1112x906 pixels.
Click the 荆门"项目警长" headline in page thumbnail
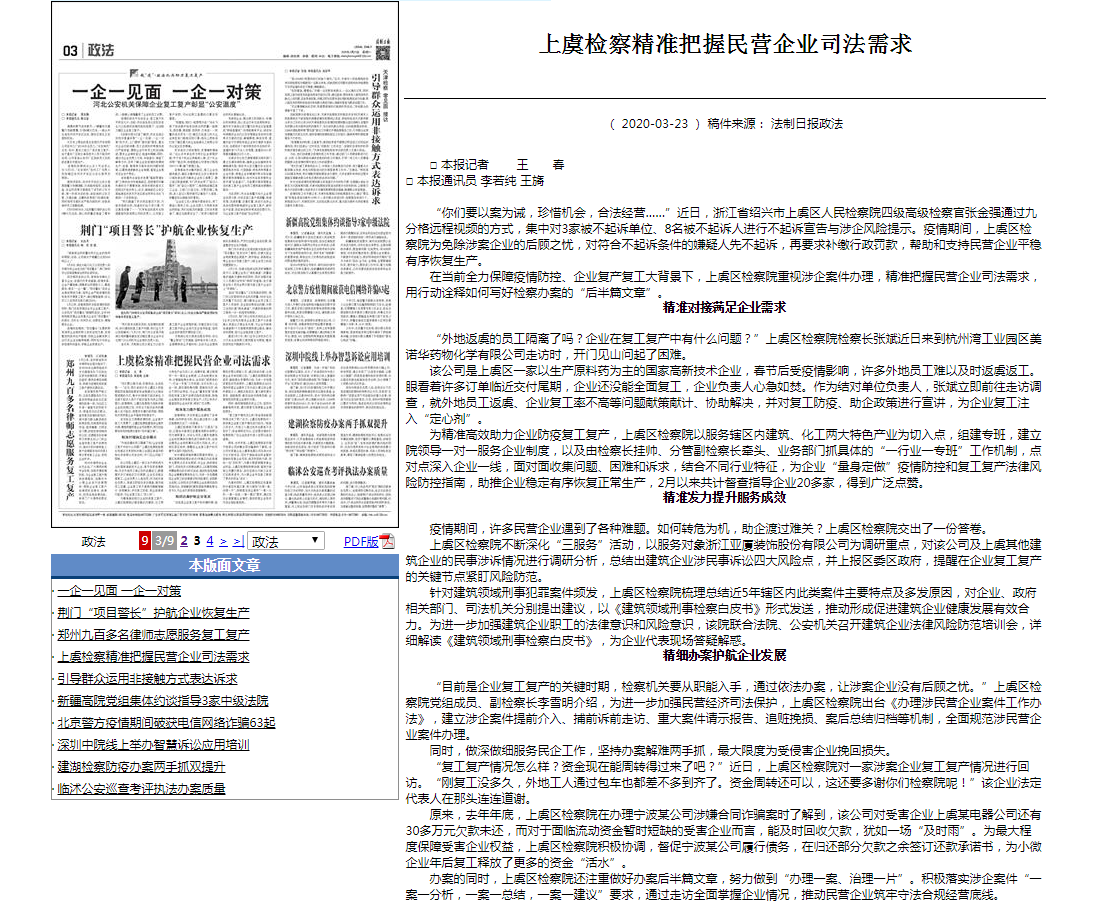tap(166, 230)
